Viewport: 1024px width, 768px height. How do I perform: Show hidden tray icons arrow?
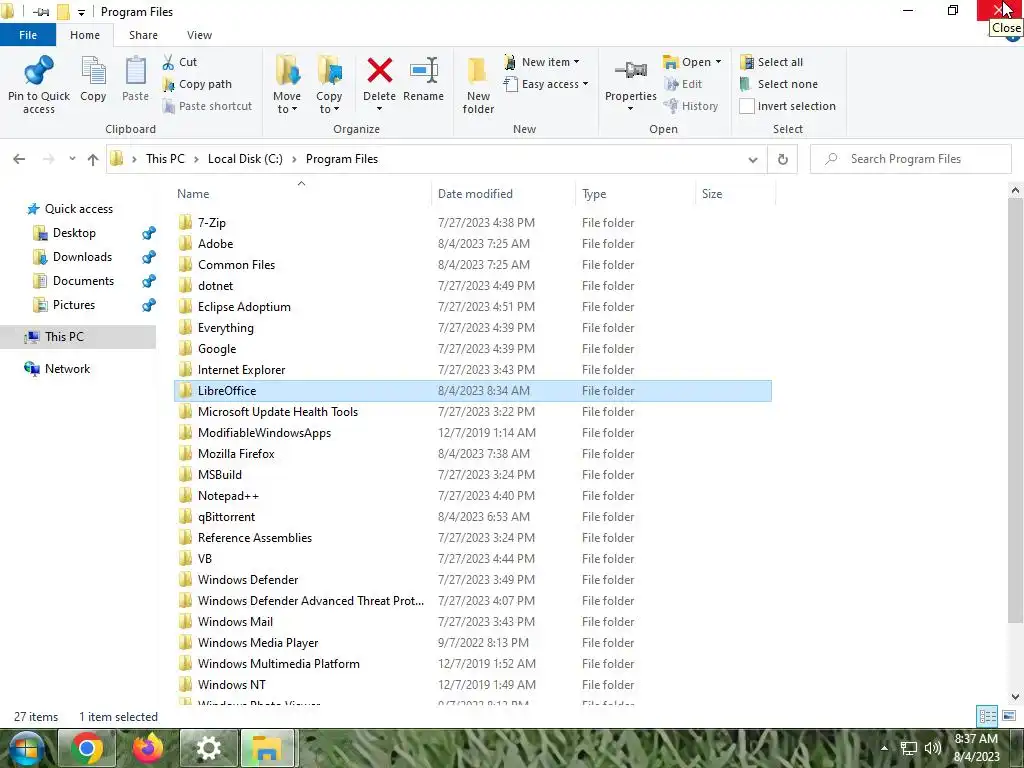(x=884, y=748)
